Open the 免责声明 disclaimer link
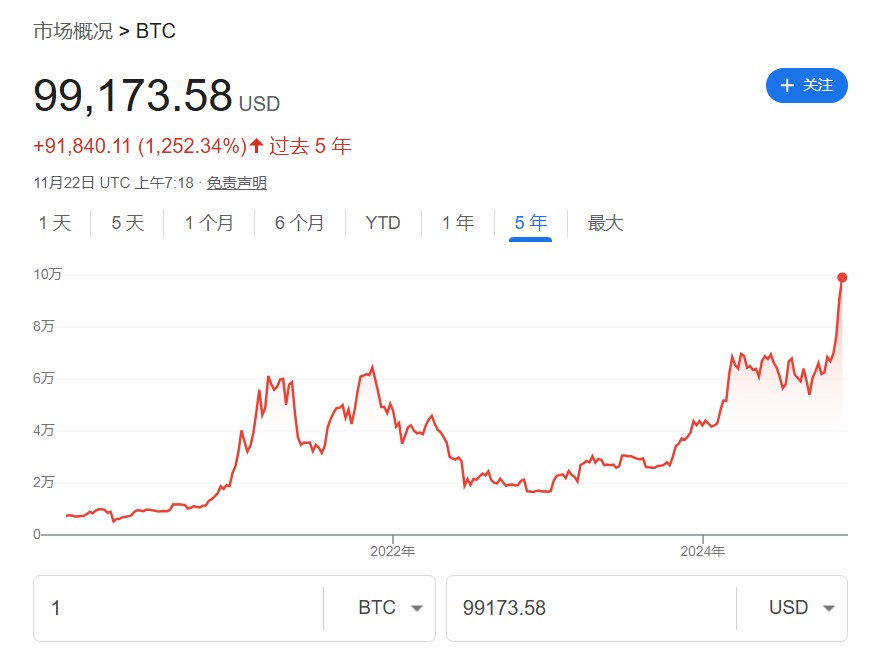The height and width of the screenshot is (658, 885). (x=236, y=183)
